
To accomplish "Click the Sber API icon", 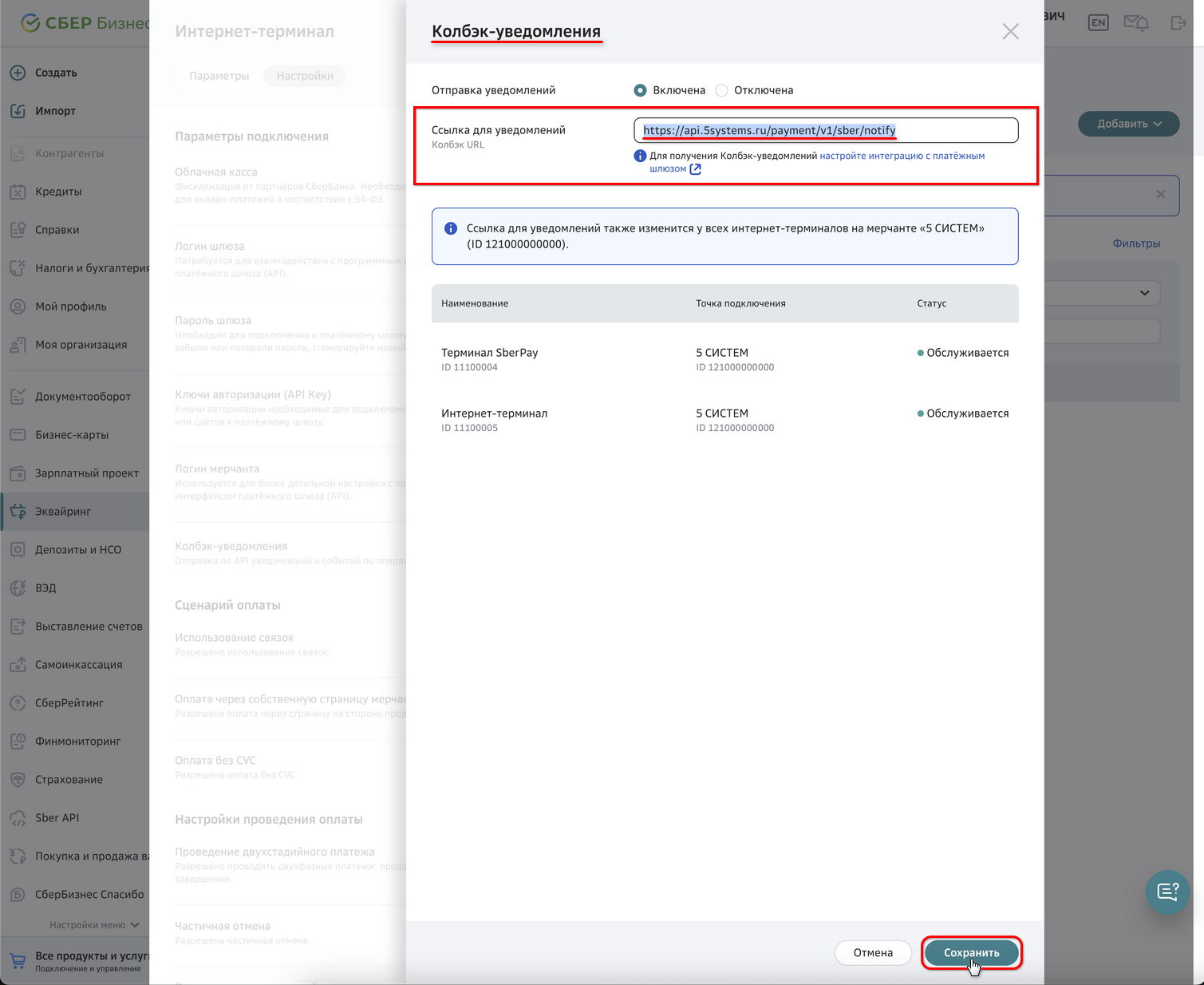I will tap(18, 818).
